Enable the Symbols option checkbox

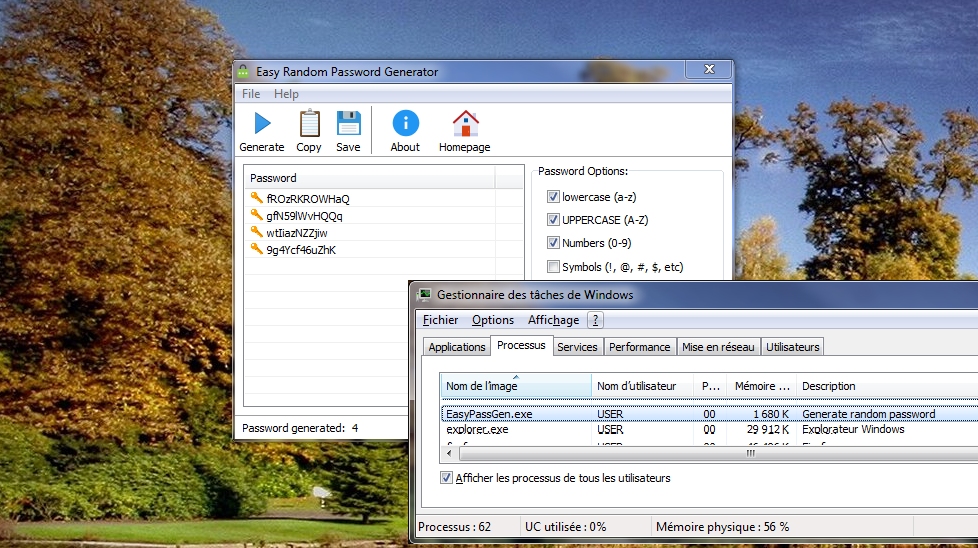pyautogui.click(x=553, y=266)
